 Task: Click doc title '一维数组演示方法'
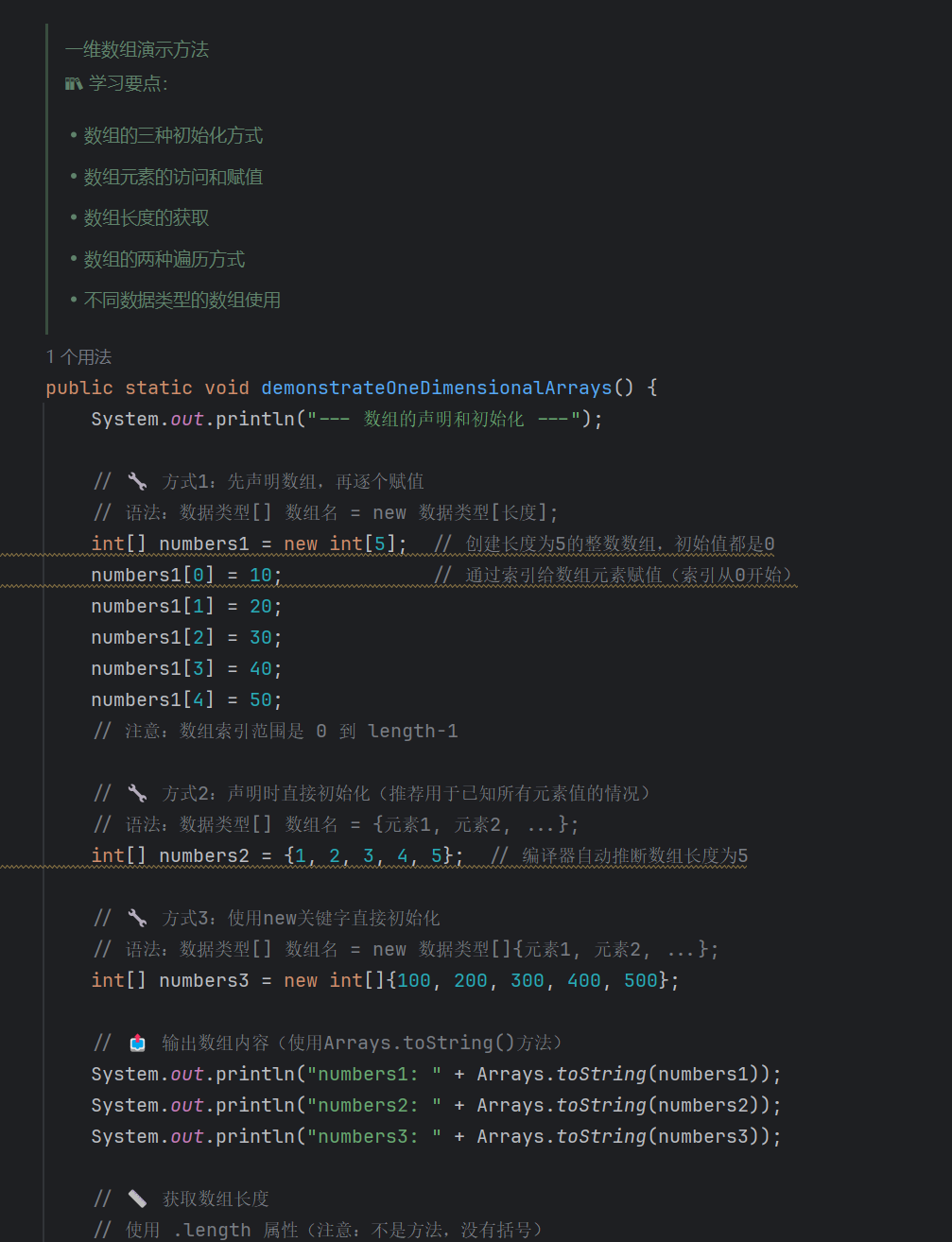click(x=137, y=49)
